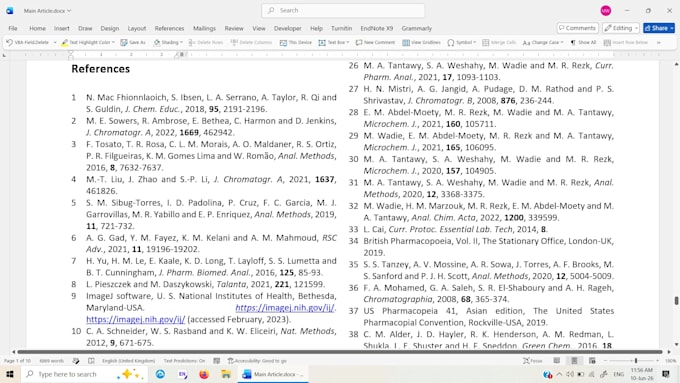Click the VBA FieldDelete undo icon
Screen dimensions: 680x383
[9, 43]
